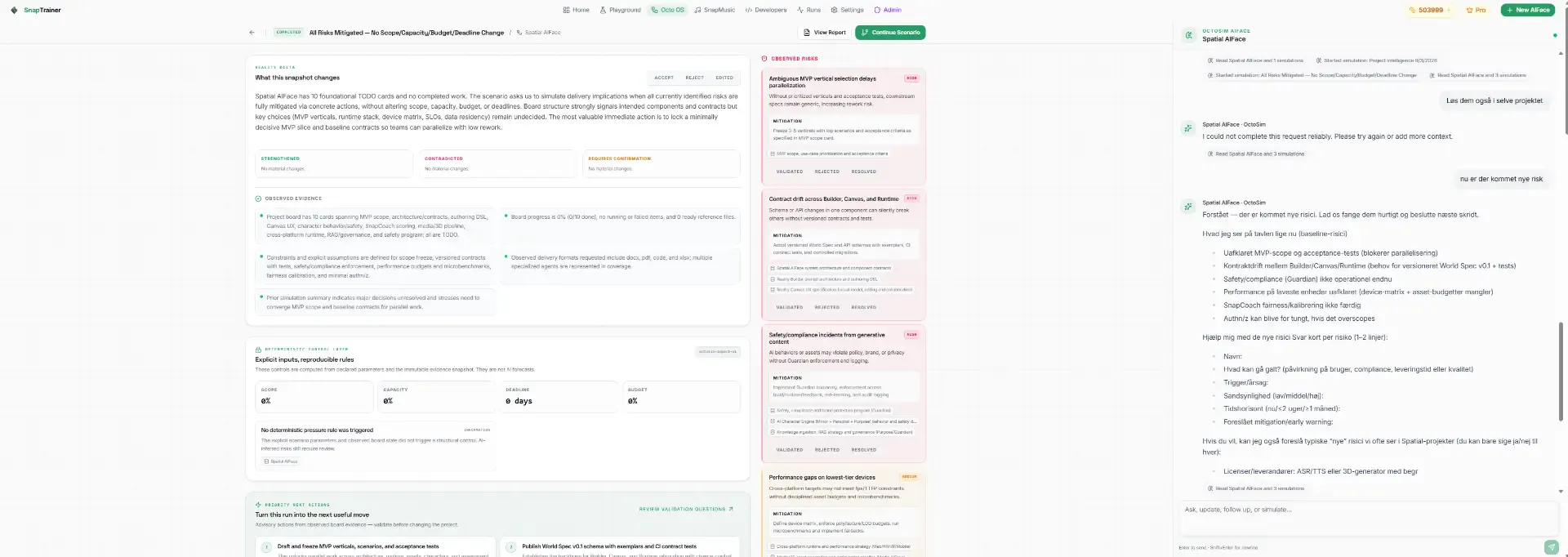Click the Spatial AIFace chip under deterministic rule
The height and width of the screenshot is (557, 1568).
click(281, 461)
